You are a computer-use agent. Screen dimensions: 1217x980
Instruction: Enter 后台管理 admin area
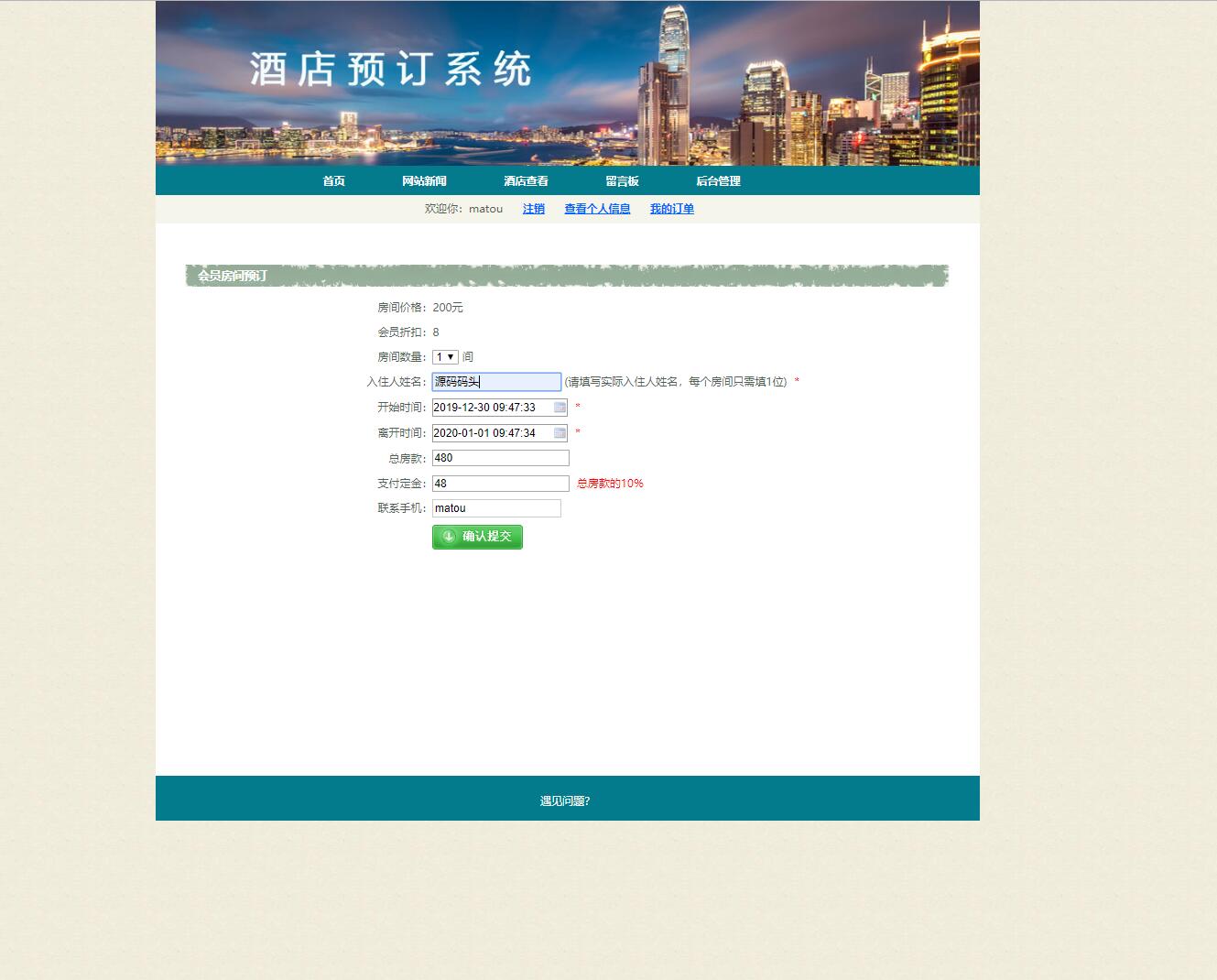click(x=719, y=180)
